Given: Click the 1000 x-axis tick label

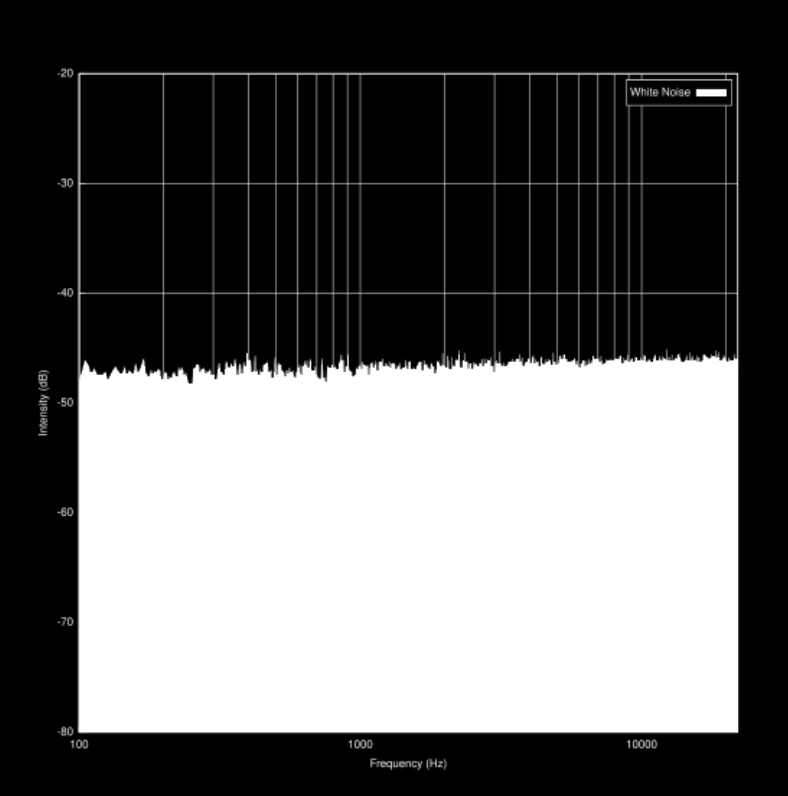Looking at the screenshot, I should point(361,745).
